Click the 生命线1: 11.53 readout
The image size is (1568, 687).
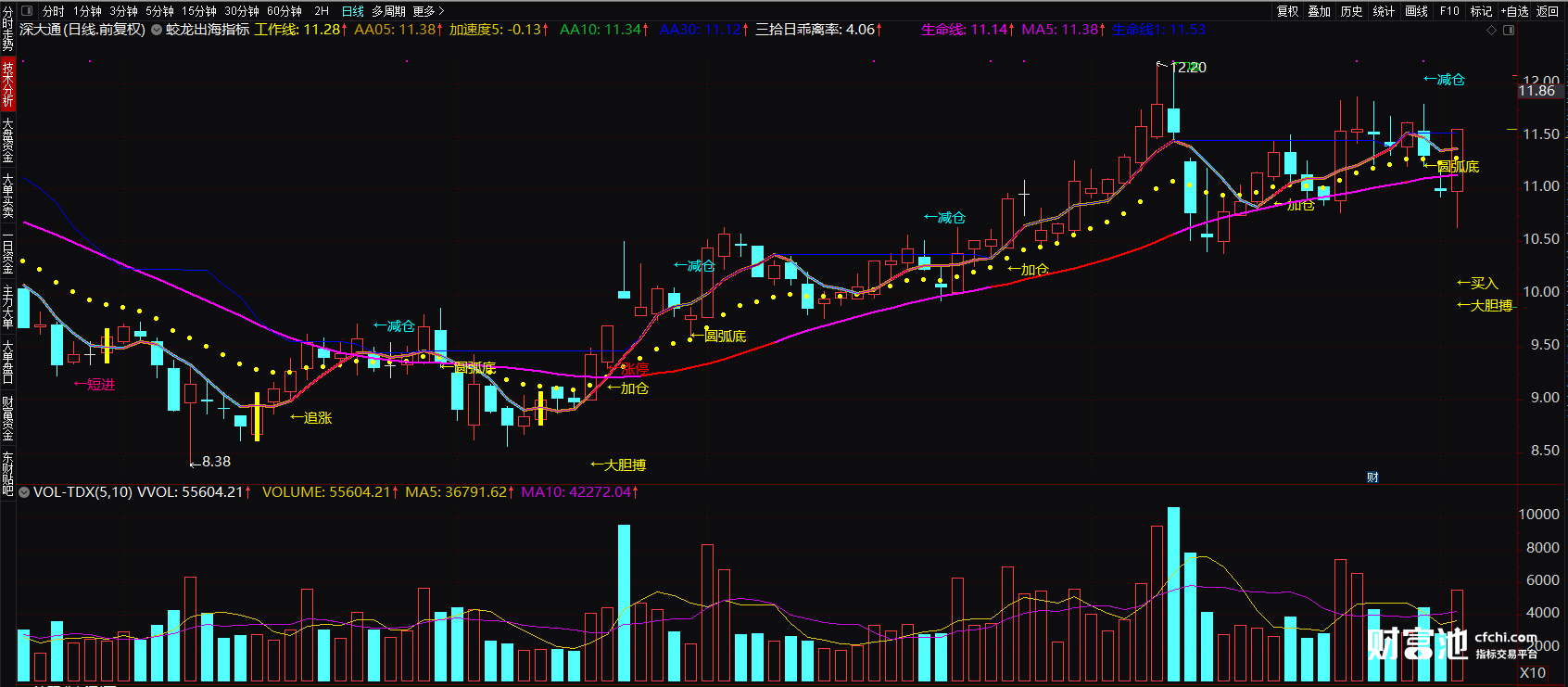coord(1158,30)
